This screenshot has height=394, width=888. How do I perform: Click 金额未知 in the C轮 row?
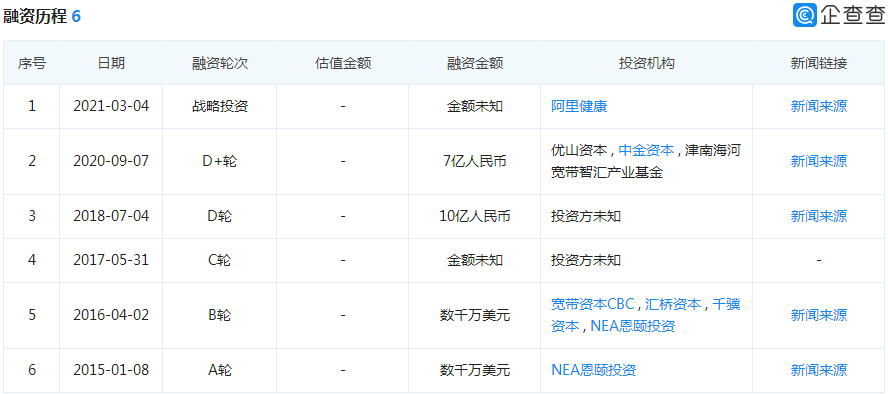475,260
